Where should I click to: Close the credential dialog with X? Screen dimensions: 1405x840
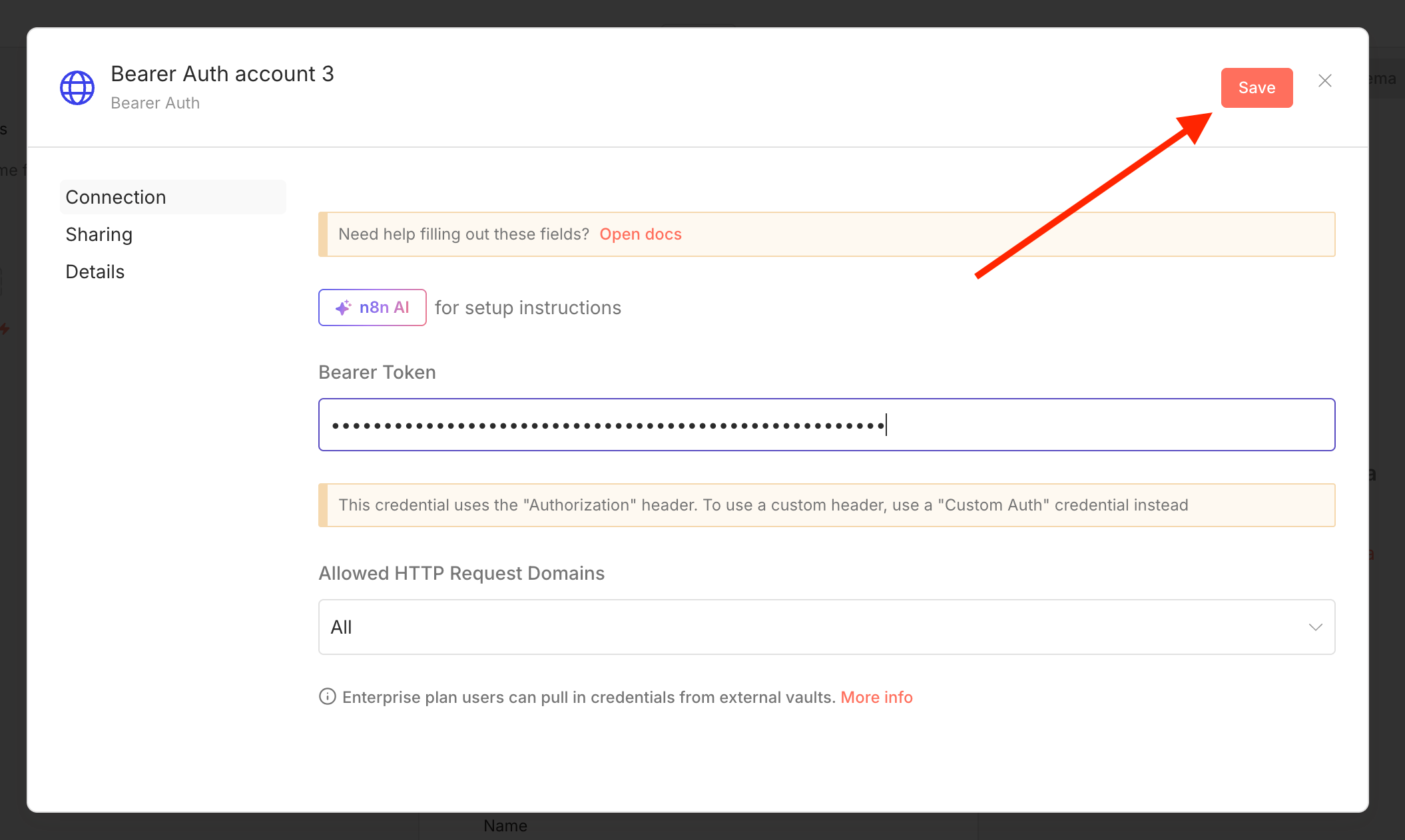point(1324,81)
